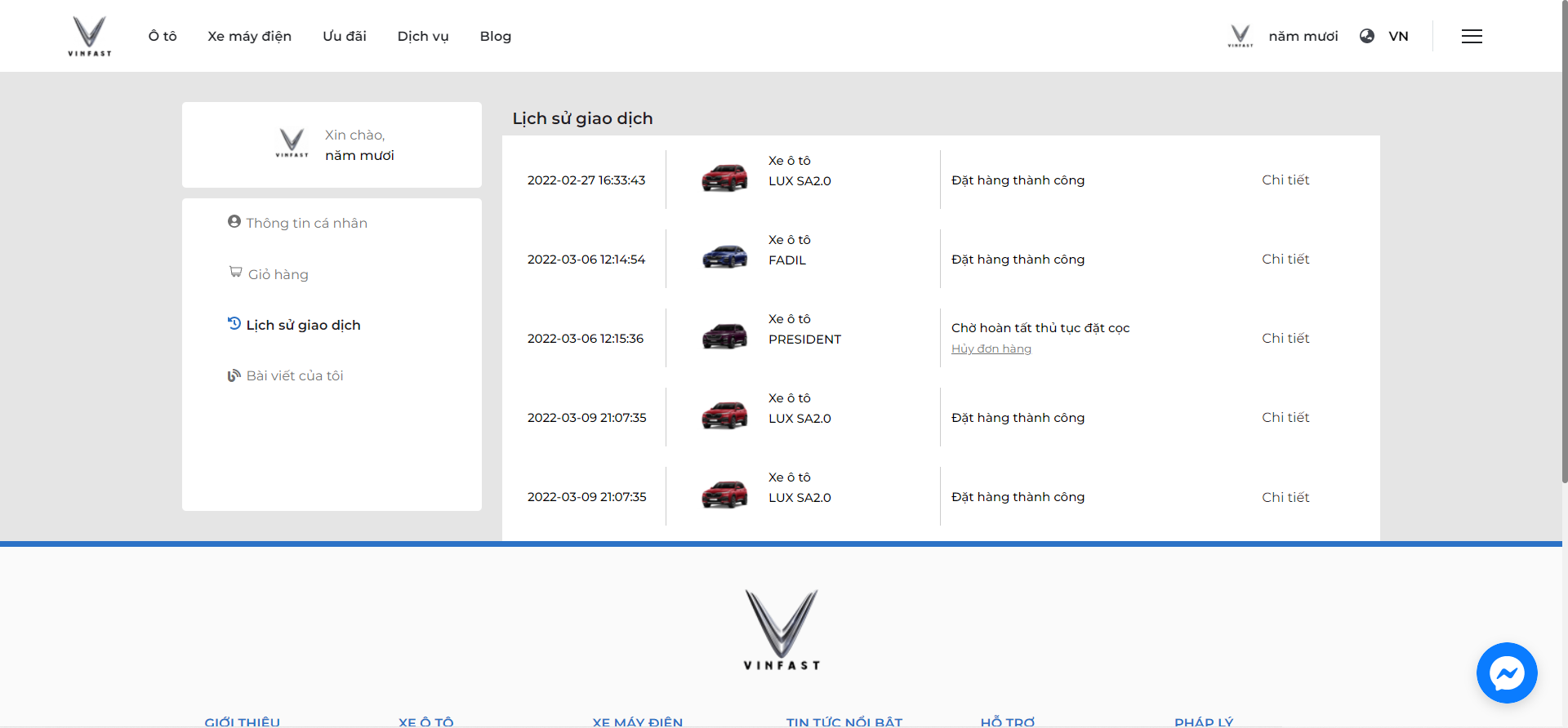Image resolution: width=1568 pixels, height=728 pixels.
Task: Click the date 2022-03-06 12:15:36
Action: [586, 339]
